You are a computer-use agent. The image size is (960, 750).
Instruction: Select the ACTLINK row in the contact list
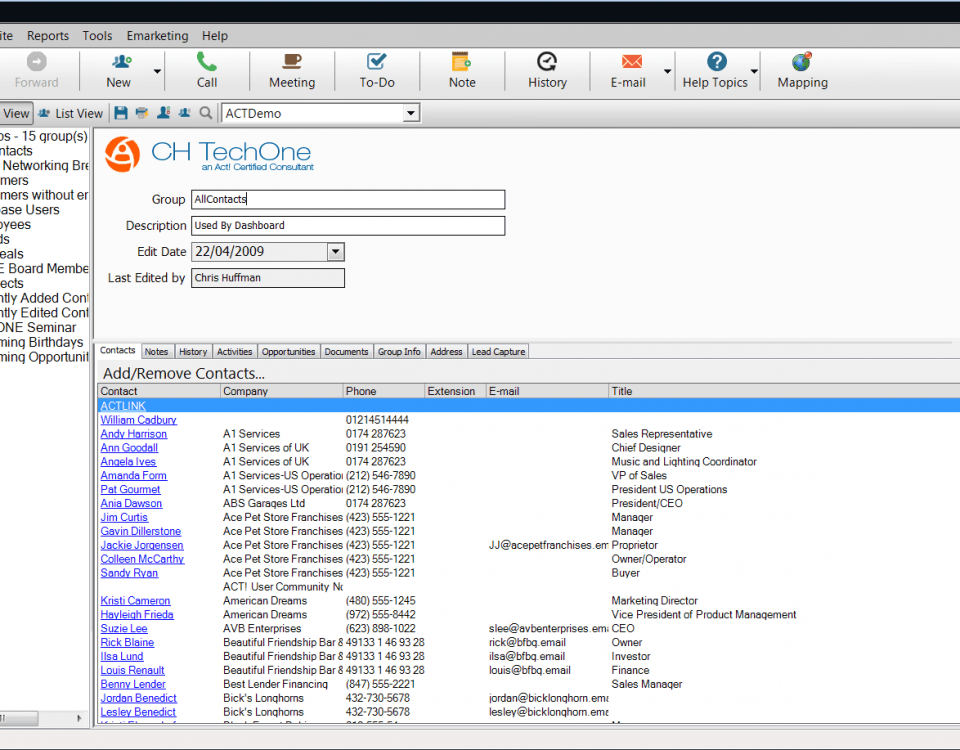[x=529, y=406]
